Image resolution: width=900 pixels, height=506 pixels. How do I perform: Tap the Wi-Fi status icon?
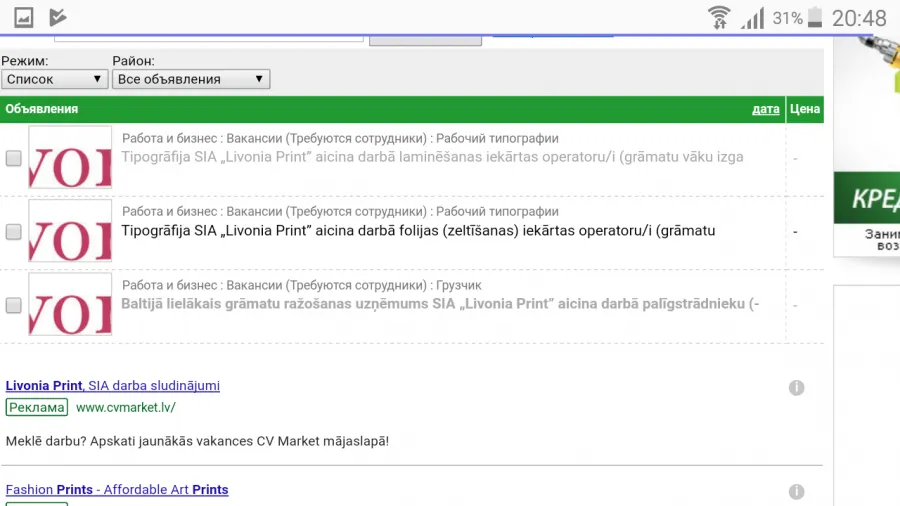coord(719,18)
